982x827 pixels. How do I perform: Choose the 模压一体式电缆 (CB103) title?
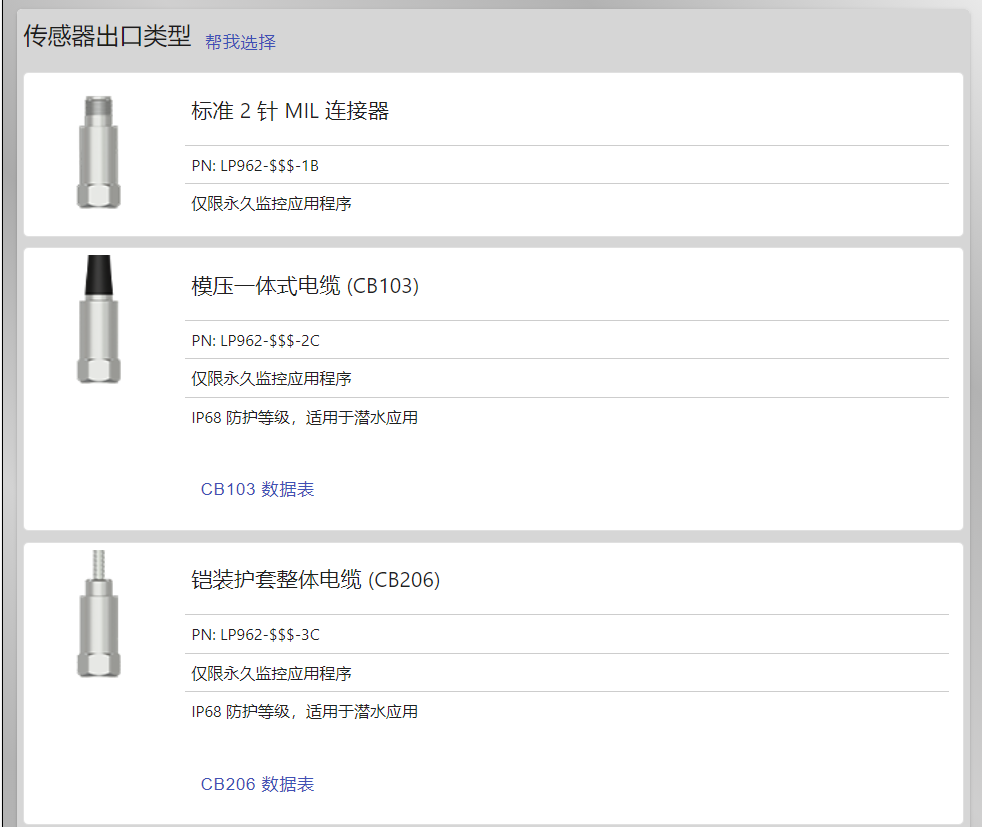[x=305, y=286]
